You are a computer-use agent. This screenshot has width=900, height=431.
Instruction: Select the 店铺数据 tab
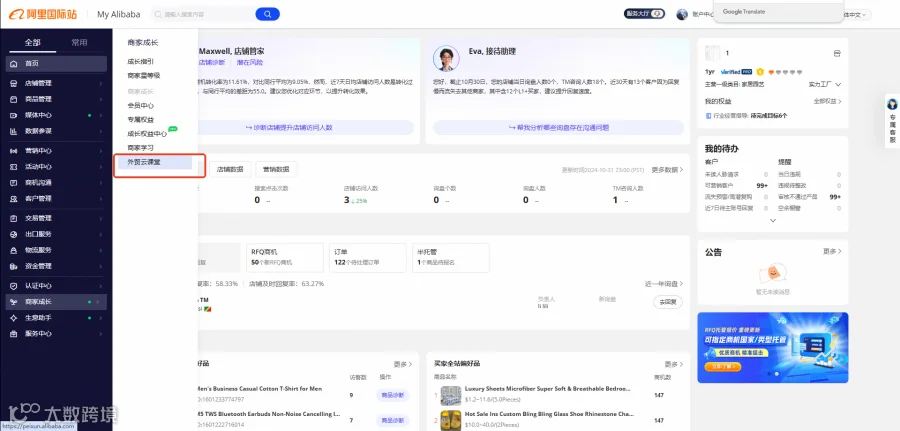230,169
